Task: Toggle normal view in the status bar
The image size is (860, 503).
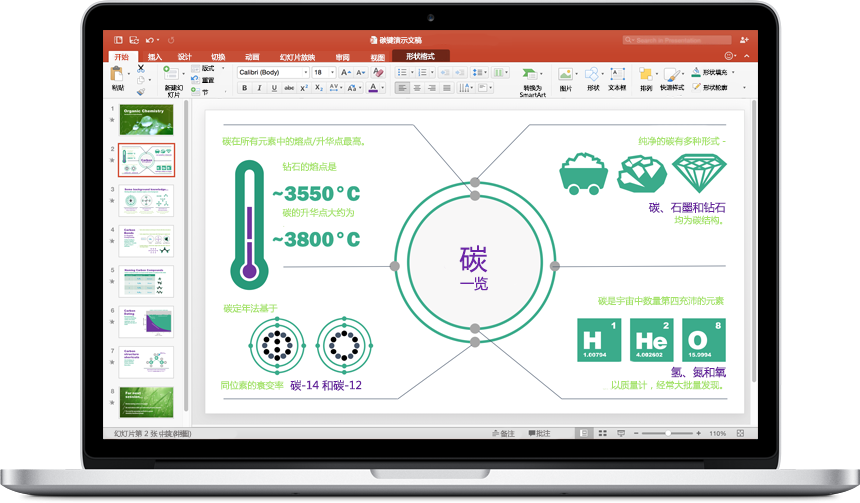Action: (x=584, y=433)
